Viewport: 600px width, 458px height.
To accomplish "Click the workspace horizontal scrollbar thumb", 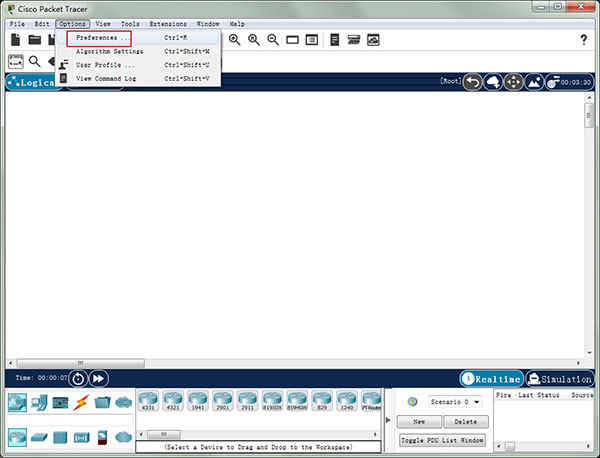I will pos(80,363).
